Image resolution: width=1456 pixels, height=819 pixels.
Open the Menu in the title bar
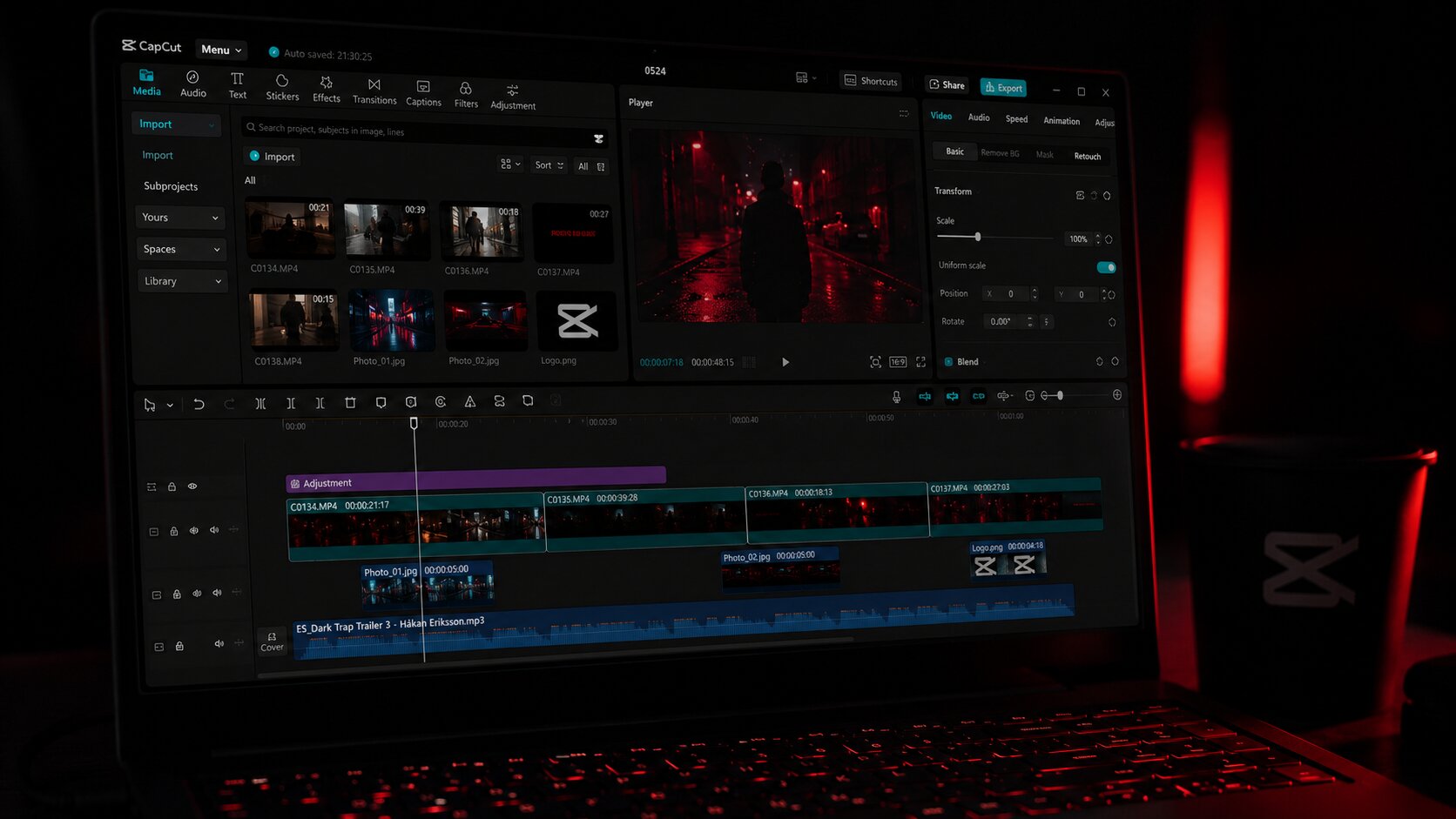coord(221,50)
